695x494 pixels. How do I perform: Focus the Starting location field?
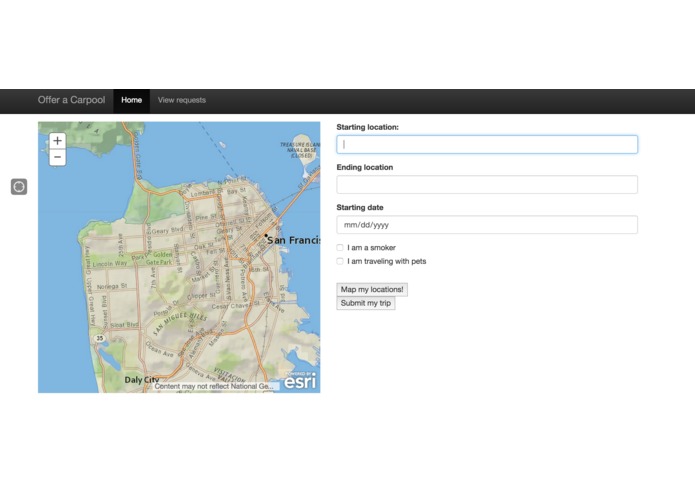[487, 144]
